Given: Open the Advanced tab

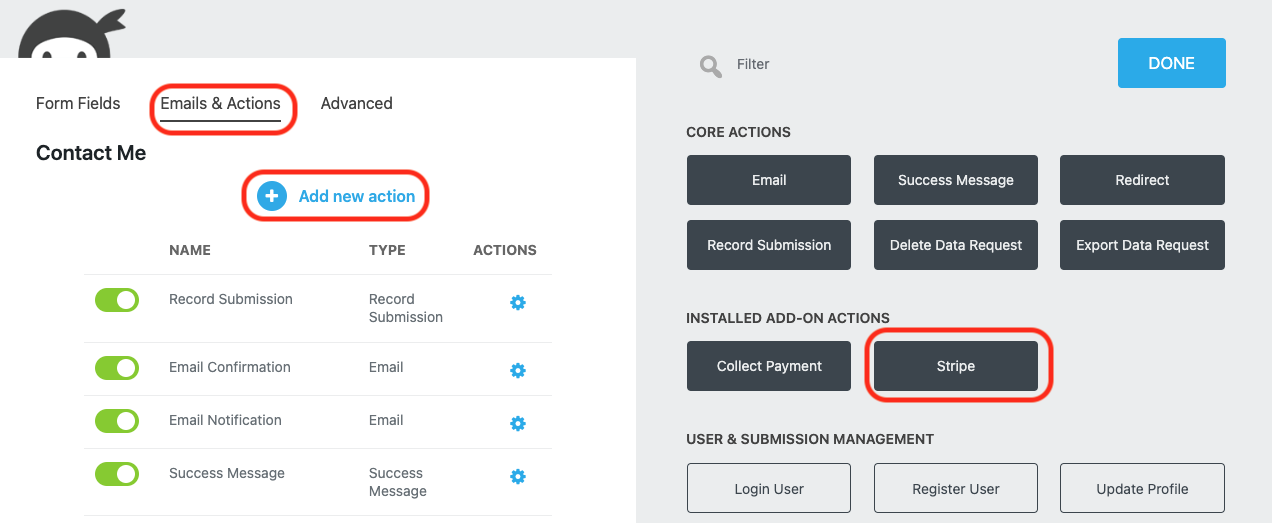Looking at the screenshot, I should pos(356,103).
